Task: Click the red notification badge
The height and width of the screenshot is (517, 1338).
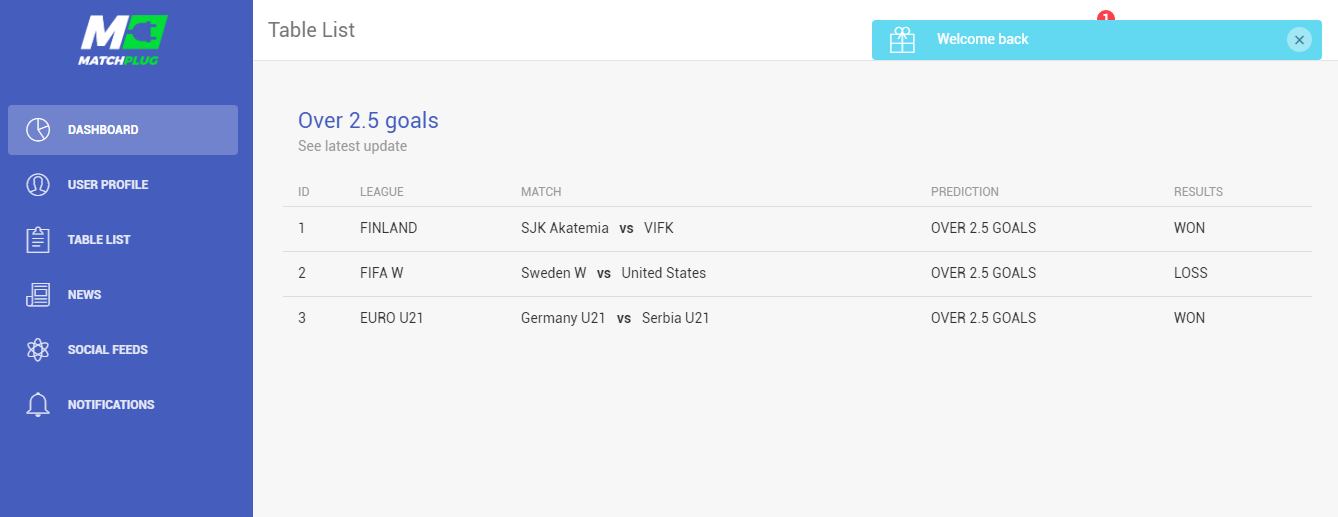Action: [x=1105, y=16]
